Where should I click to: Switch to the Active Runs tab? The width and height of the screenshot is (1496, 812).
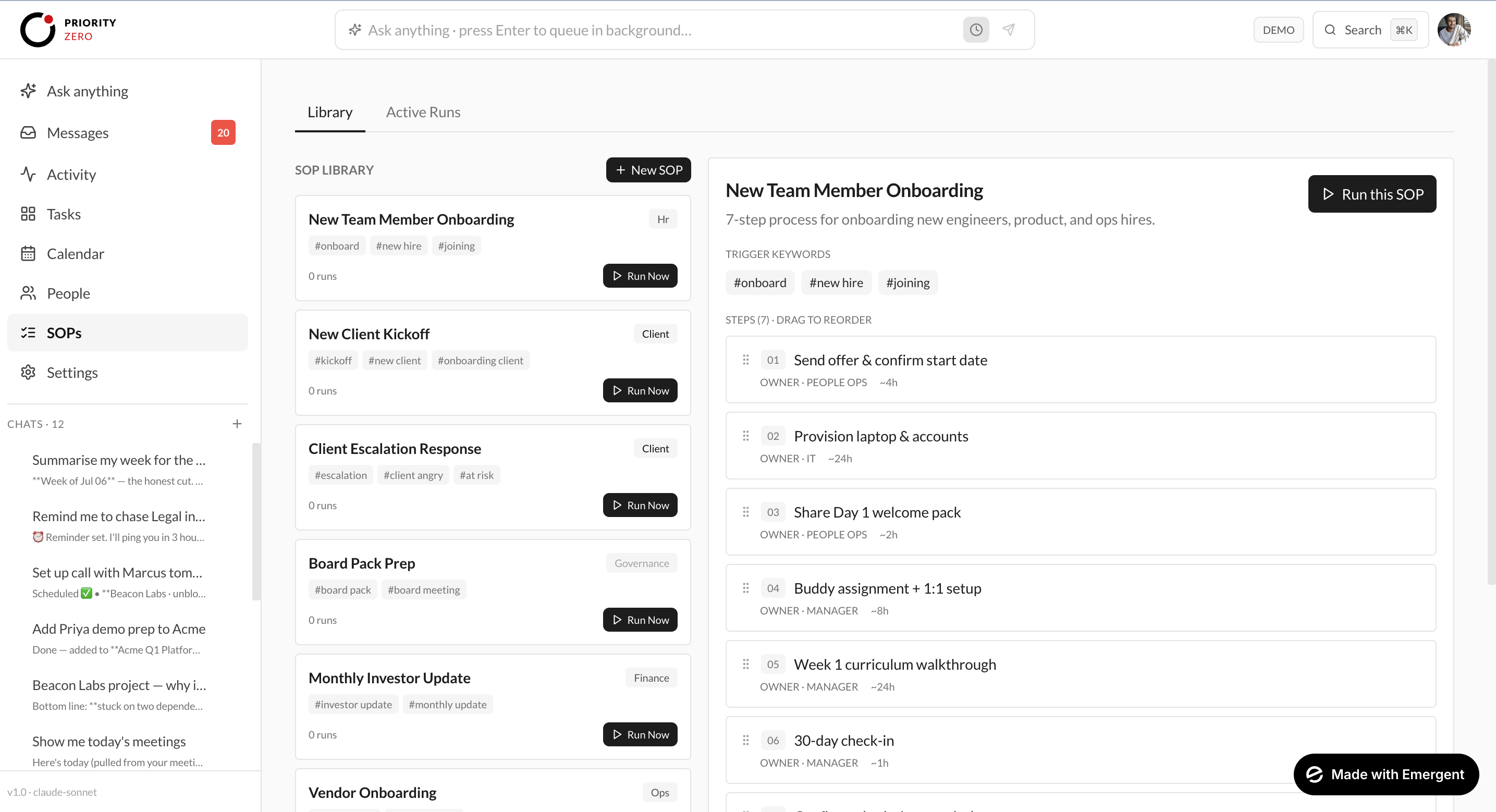[x=423, y=112]
